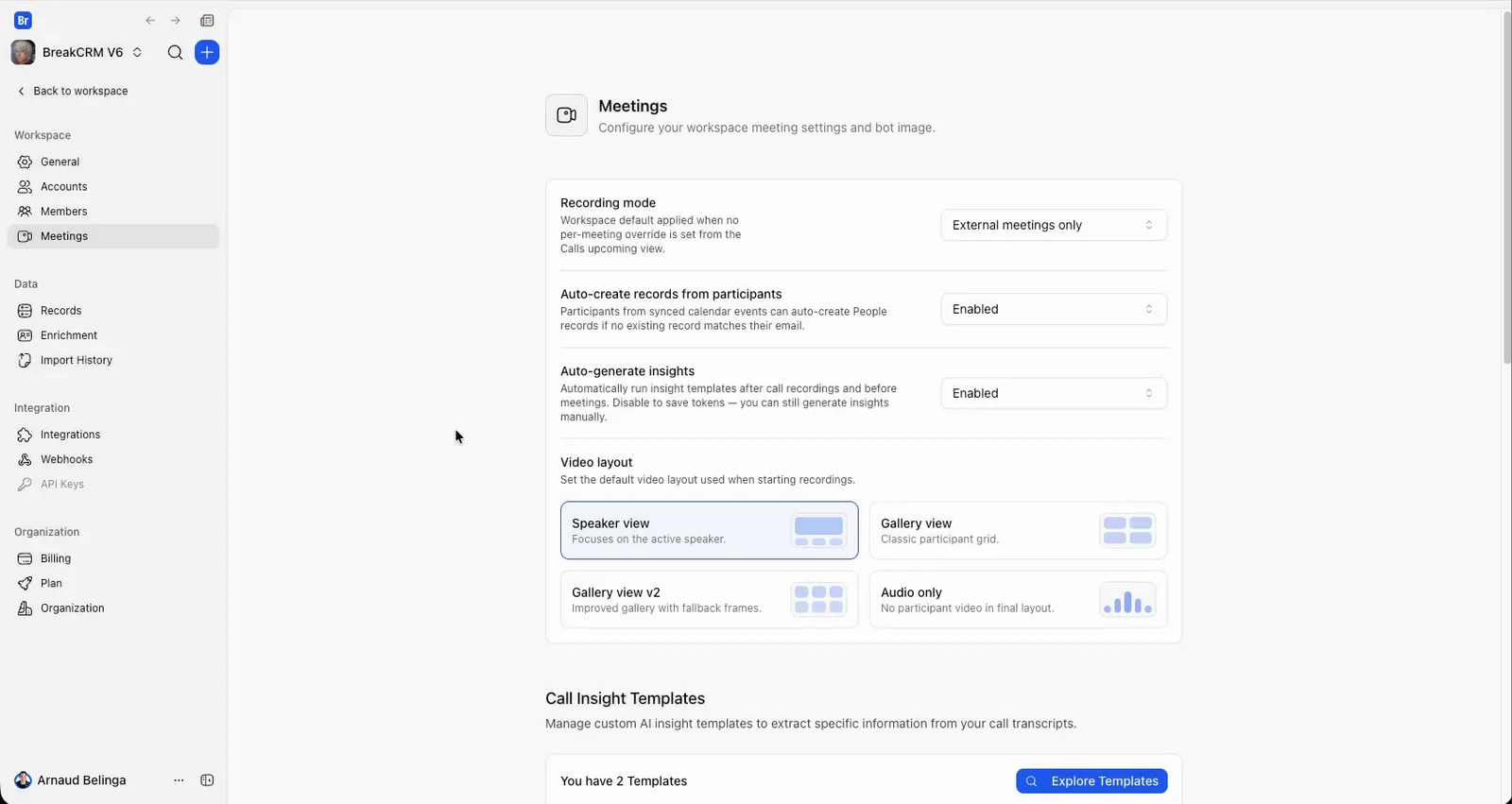Click the Plan rocket icon
Screen dimensions: 1512x804
pyautogui.click(x=25, y=584)
